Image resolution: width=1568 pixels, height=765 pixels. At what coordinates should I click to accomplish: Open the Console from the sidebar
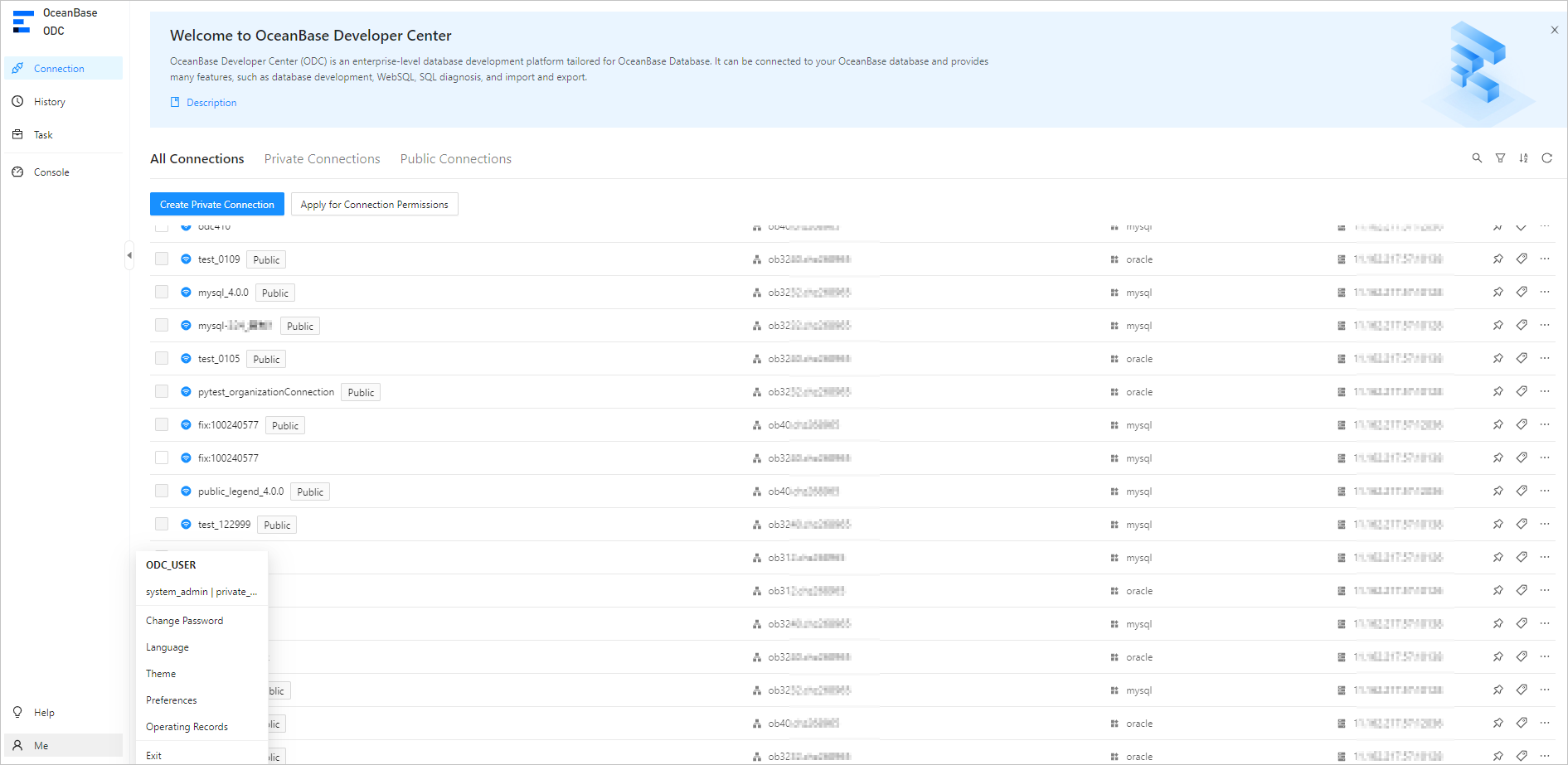pyautogui.click(x=51, y=172)
